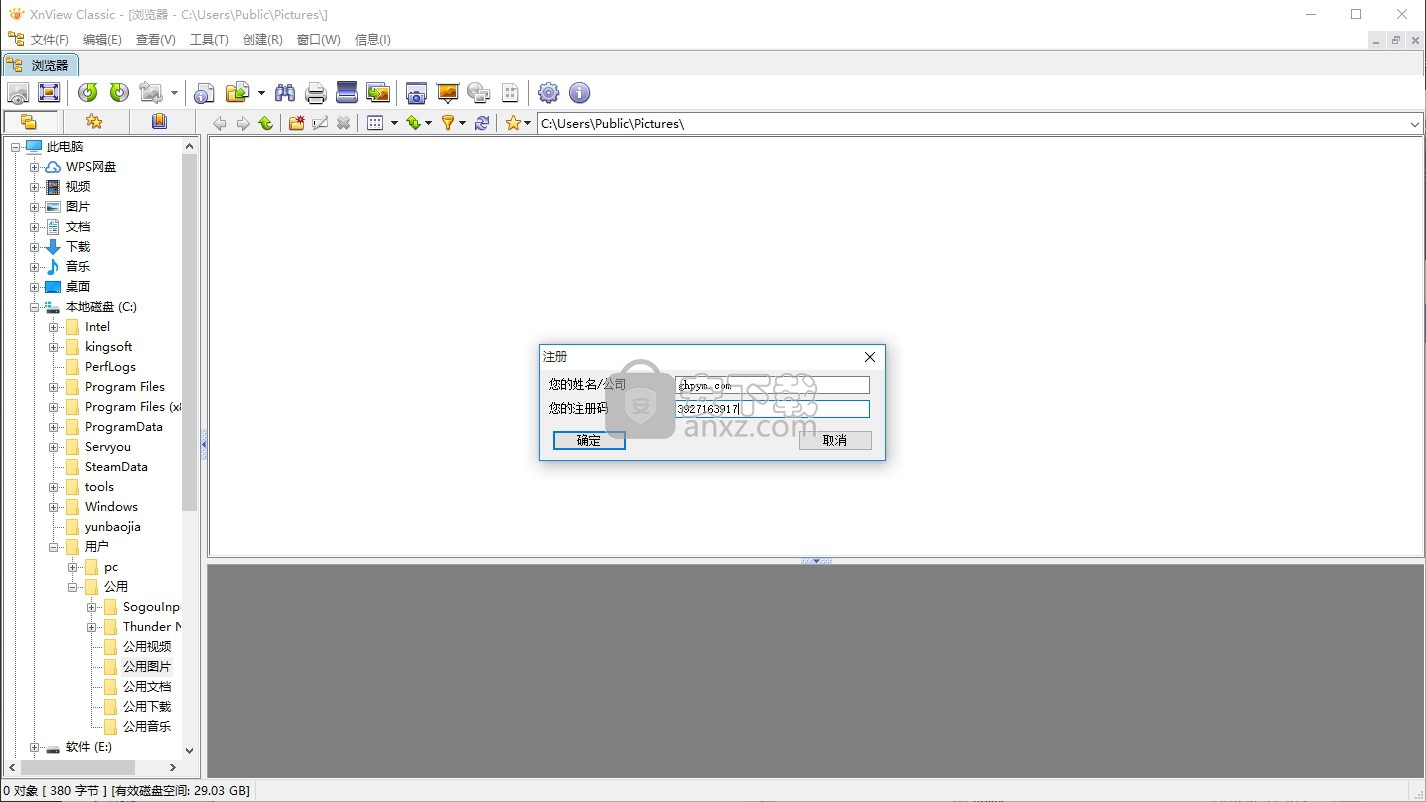This screenshot has height=802, width=1426.
Task: Rotate image counter-clockwise
Action: tap(88, 93)
